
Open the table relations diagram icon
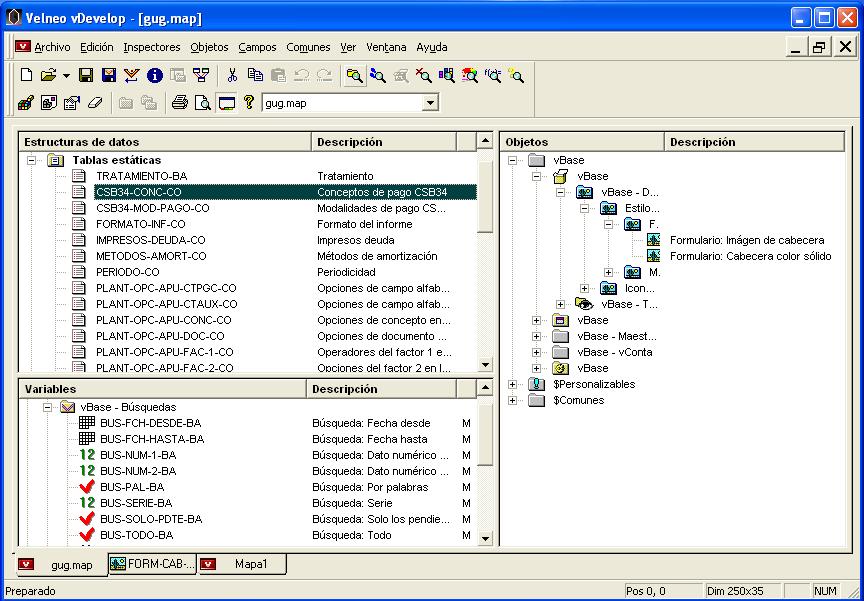(x=201, y=75)
